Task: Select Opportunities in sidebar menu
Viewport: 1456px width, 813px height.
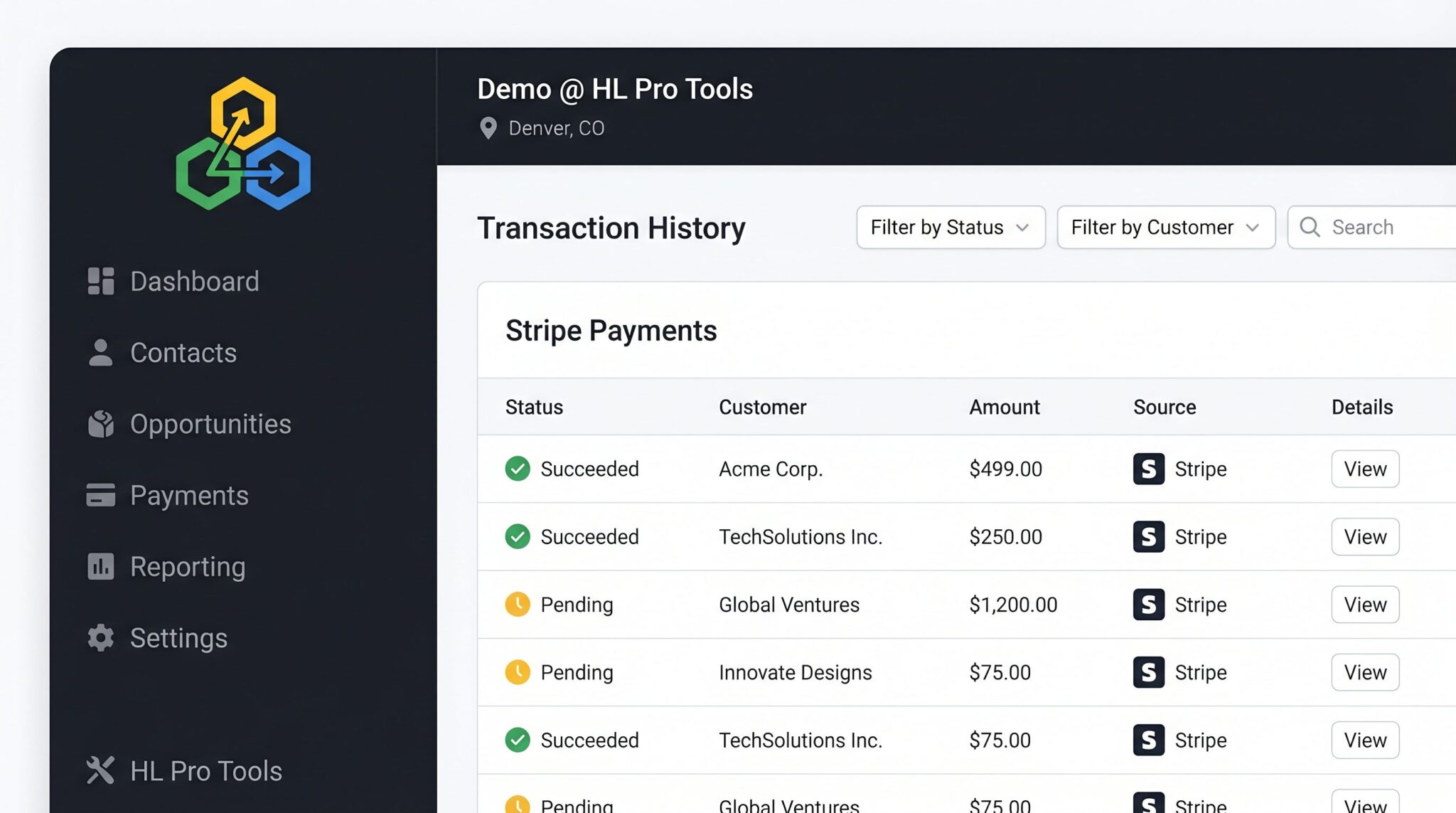Action: pos(189,424)
